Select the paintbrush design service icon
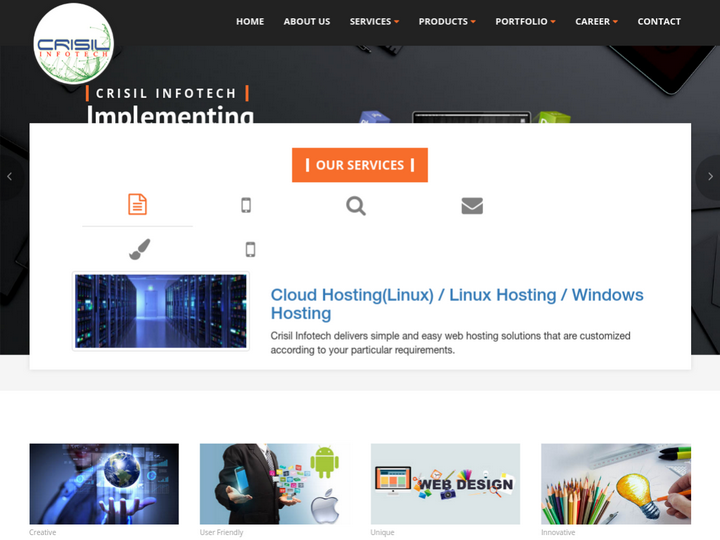Image resolution: width=720 pixels, height=540 pixels. coord(140,249)
